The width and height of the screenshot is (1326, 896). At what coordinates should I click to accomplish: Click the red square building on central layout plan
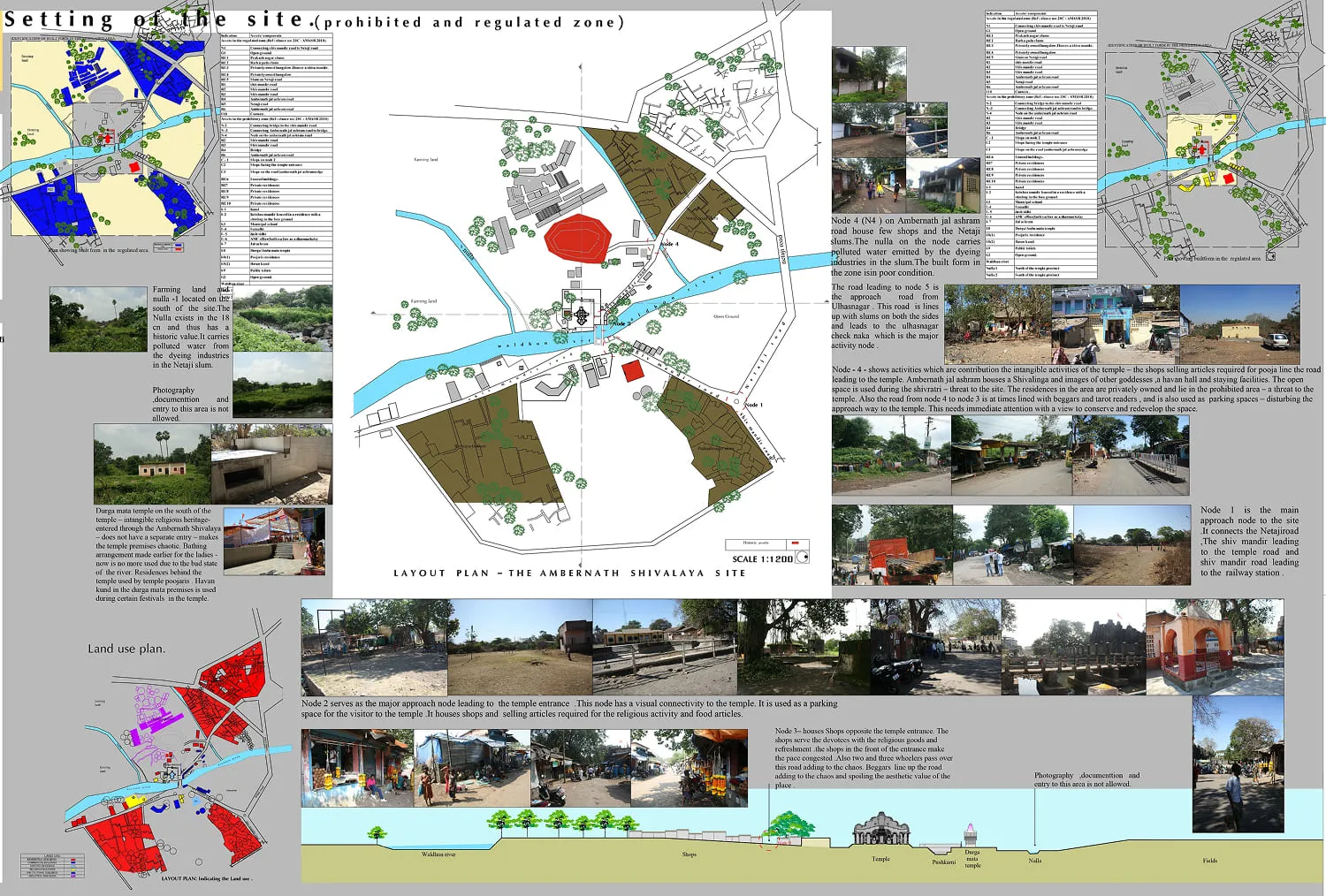point(632,371)
